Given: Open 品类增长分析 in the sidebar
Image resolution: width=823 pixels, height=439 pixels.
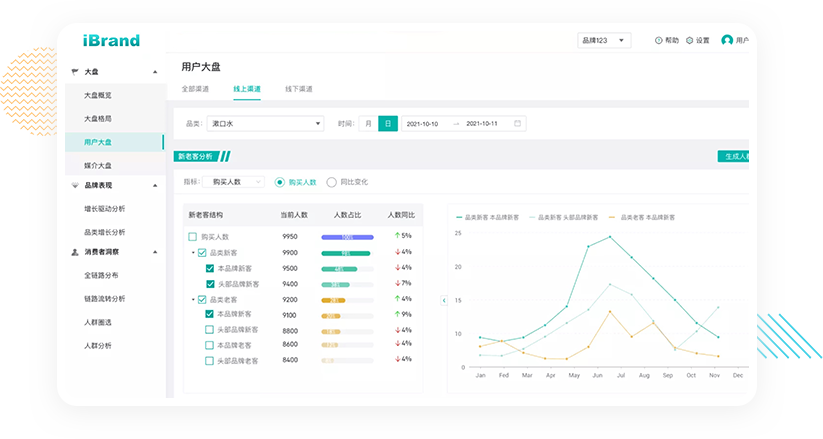Looking at the screenshot, I should 104,232.
